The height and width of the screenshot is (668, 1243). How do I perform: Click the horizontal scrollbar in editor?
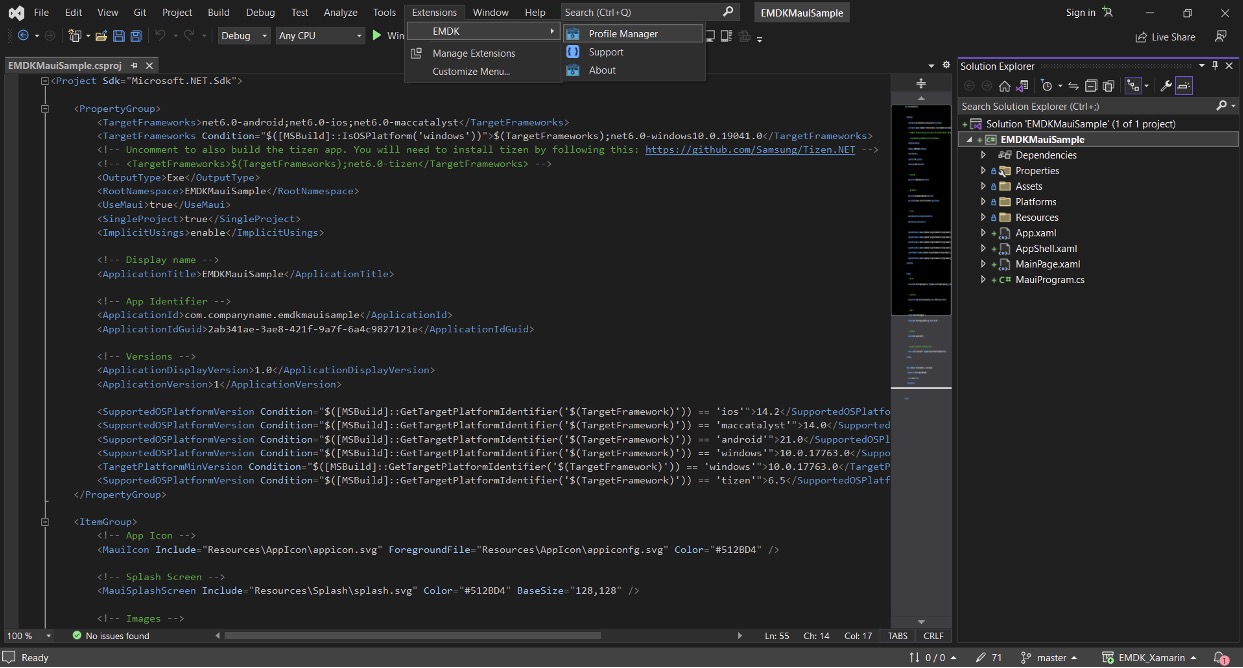[x=412, y=635]
